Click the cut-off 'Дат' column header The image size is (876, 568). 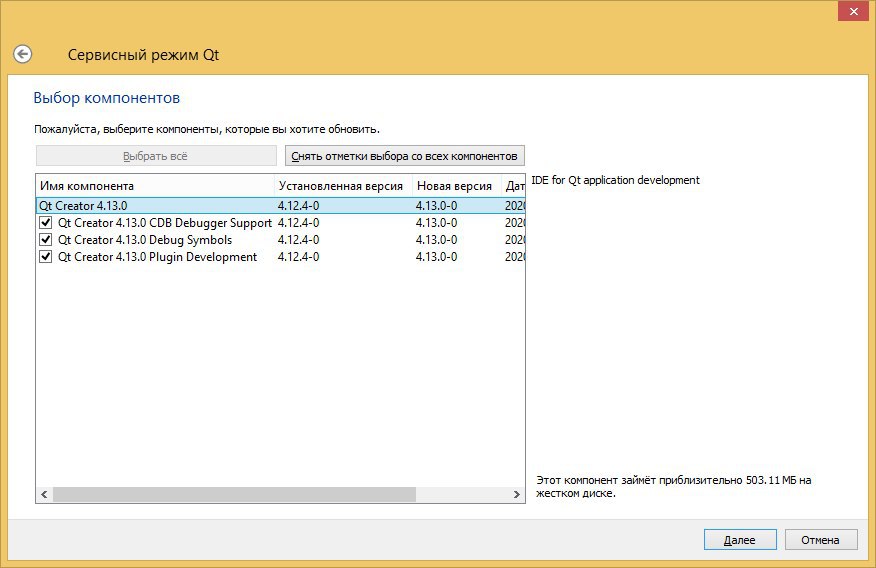(513, 186)
